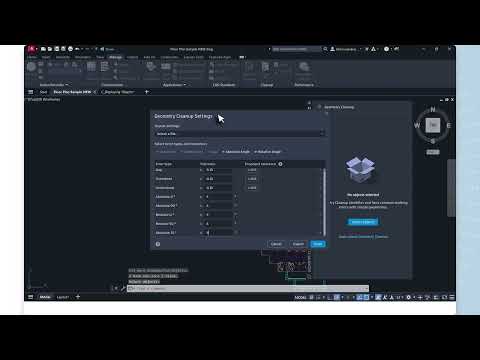Viewport: 480px width, 360px height.
Task: Select the Manage ribbon tab
Action: 116,57
